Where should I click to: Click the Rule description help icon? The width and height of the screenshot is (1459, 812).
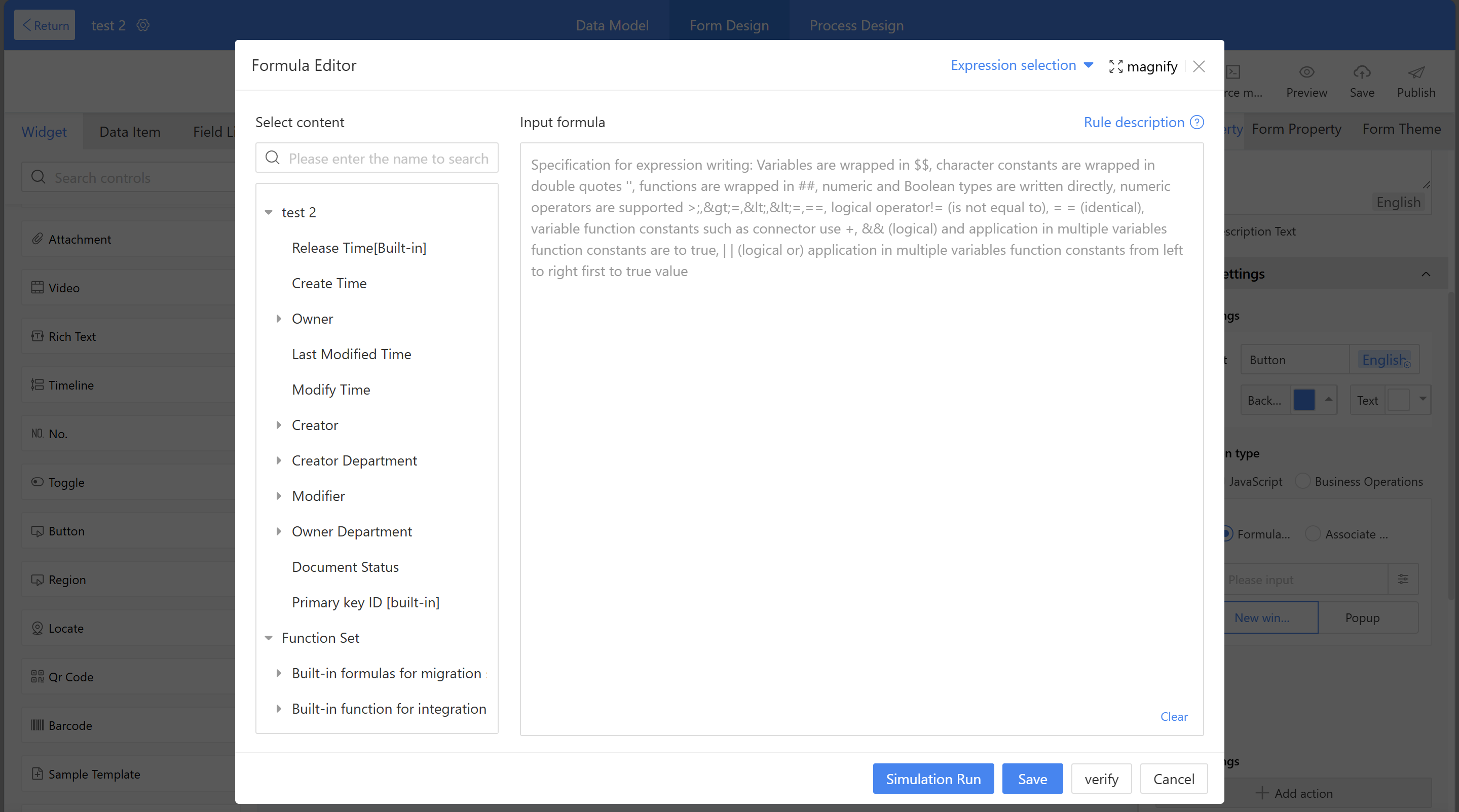click(x=1197, y=122)
